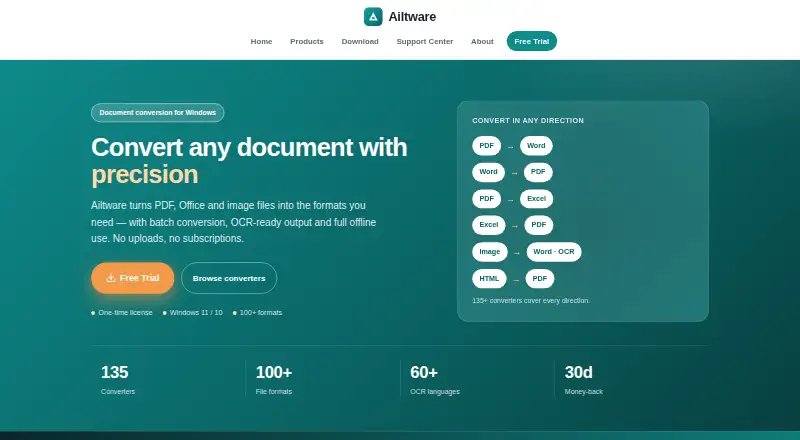Click the Free Trial button in header
Screen dimensions: 800x440
(x=532, y=41)
